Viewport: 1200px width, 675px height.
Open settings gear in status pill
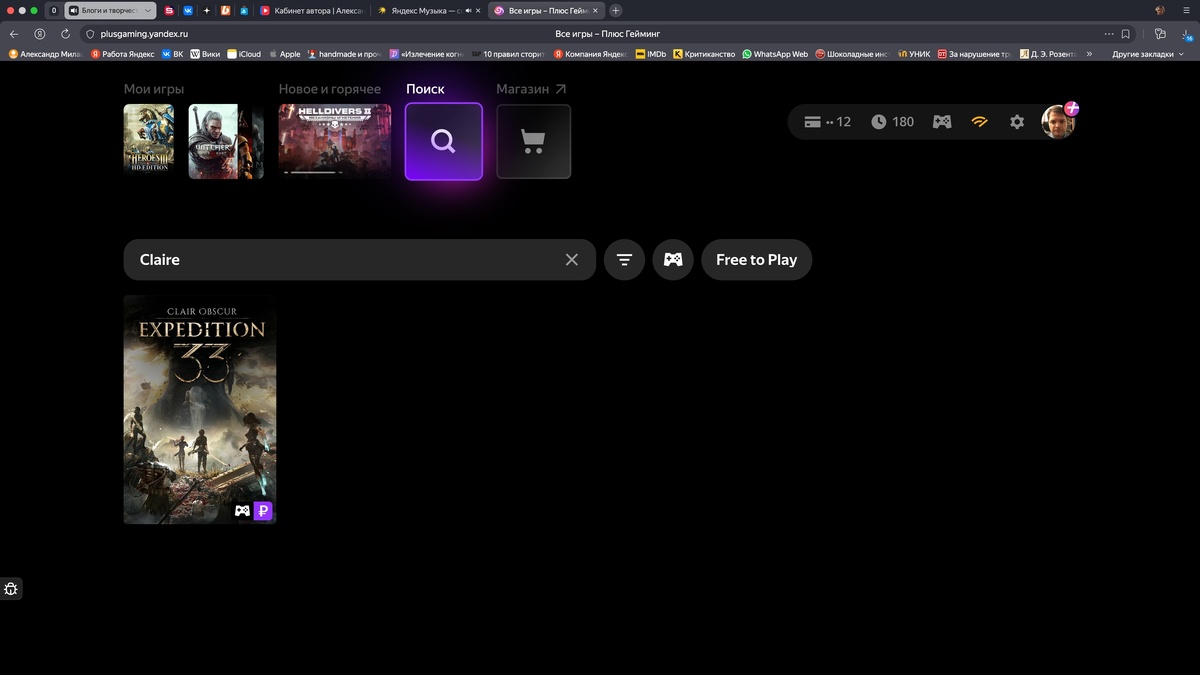pyautogui.click(x=1017, y=122)
